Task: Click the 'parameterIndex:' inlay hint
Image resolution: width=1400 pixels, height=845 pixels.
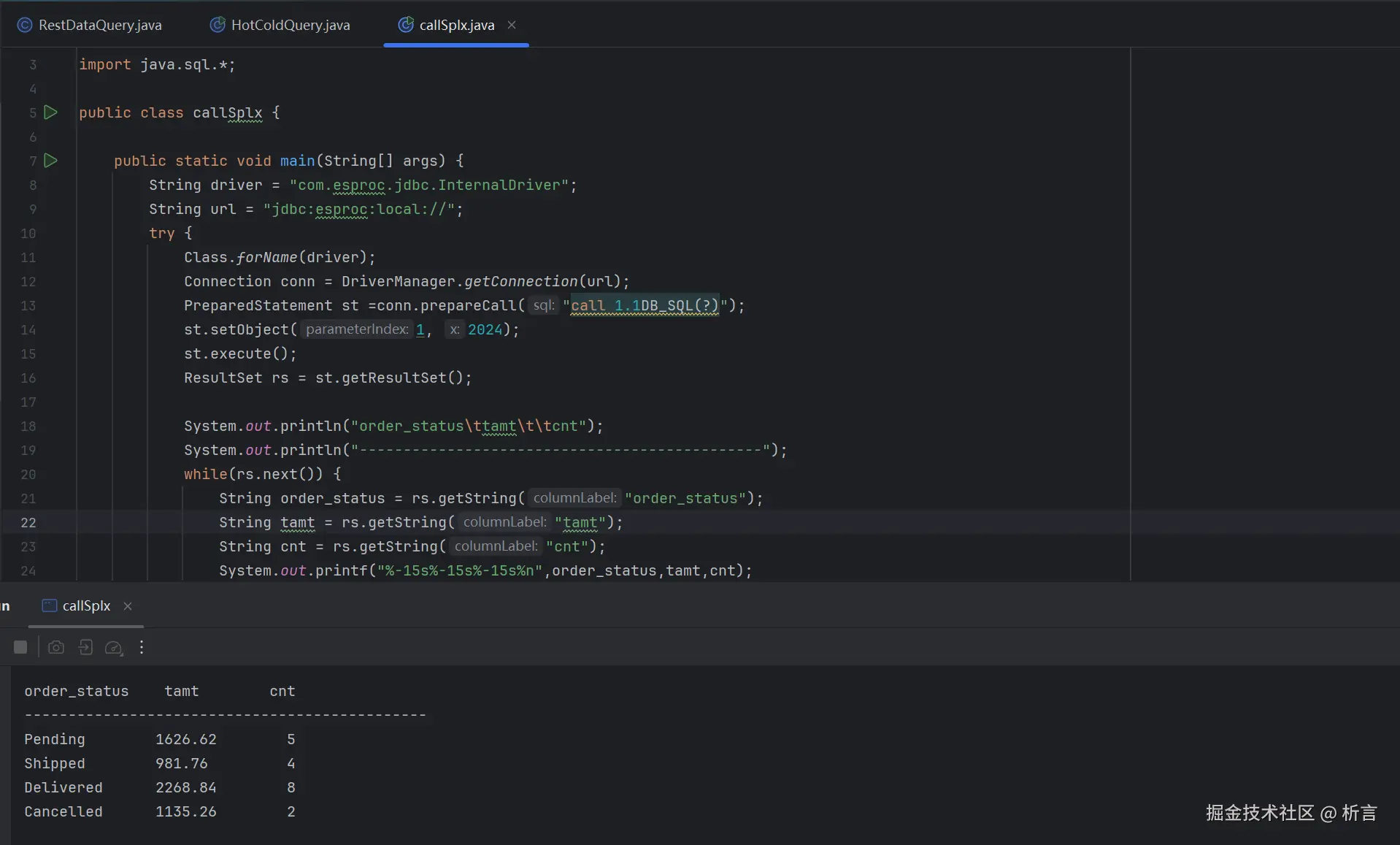Action: [357, 329]
